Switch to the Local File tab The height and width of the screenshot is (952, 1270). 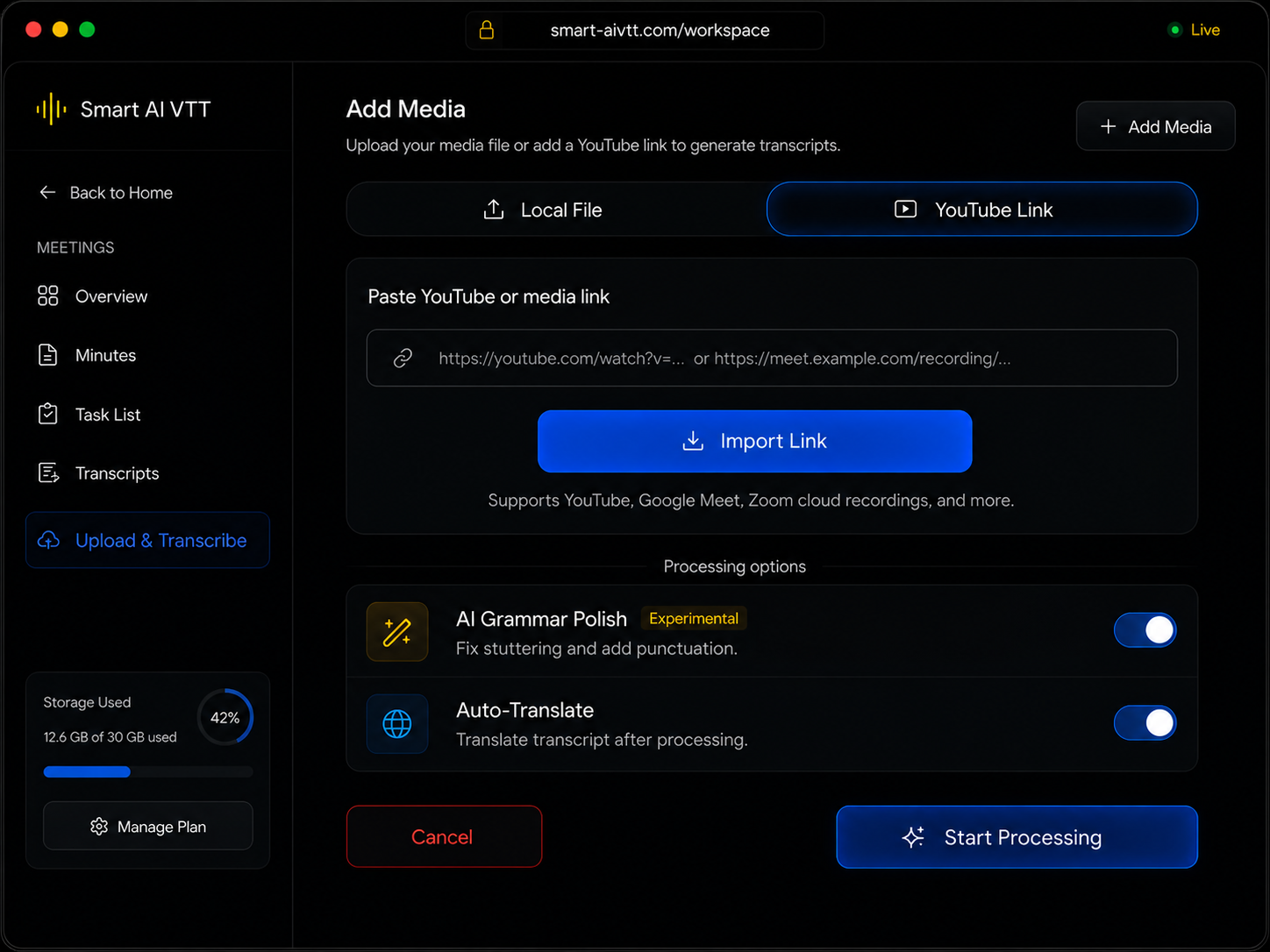click(x=557, y=210)
